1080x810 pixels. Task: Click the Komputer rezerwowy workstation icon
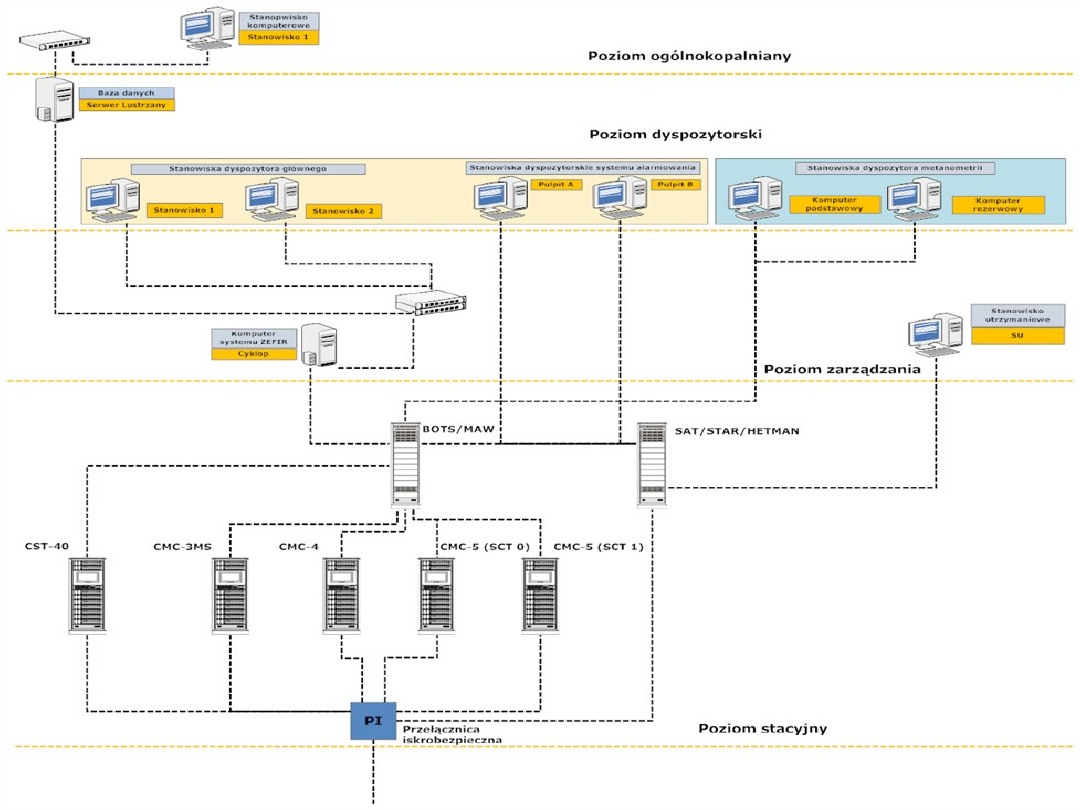(915, 200)
